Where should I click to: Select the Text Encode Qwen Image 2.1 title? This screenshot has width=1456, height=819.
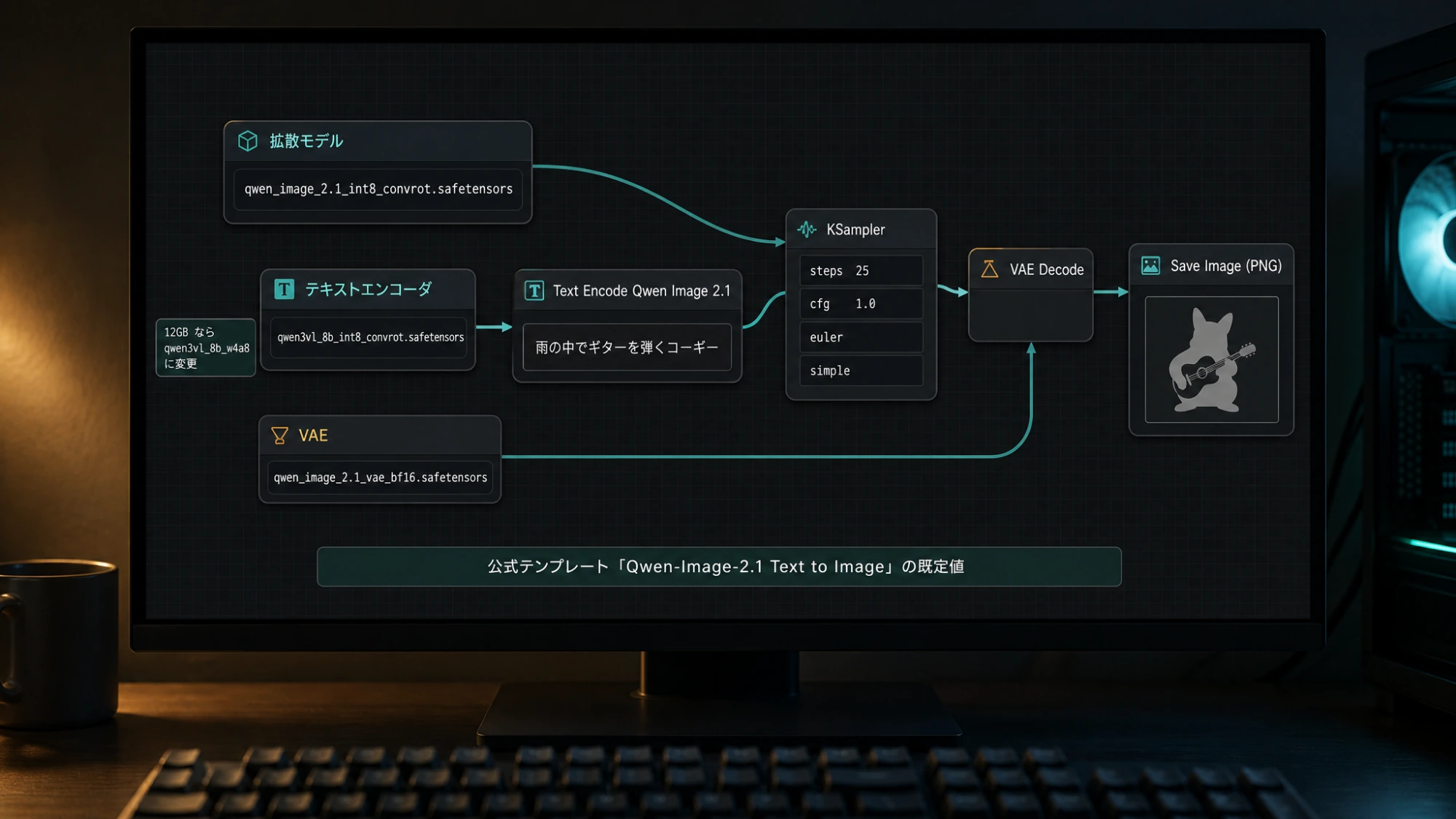[x=641, y=290]
